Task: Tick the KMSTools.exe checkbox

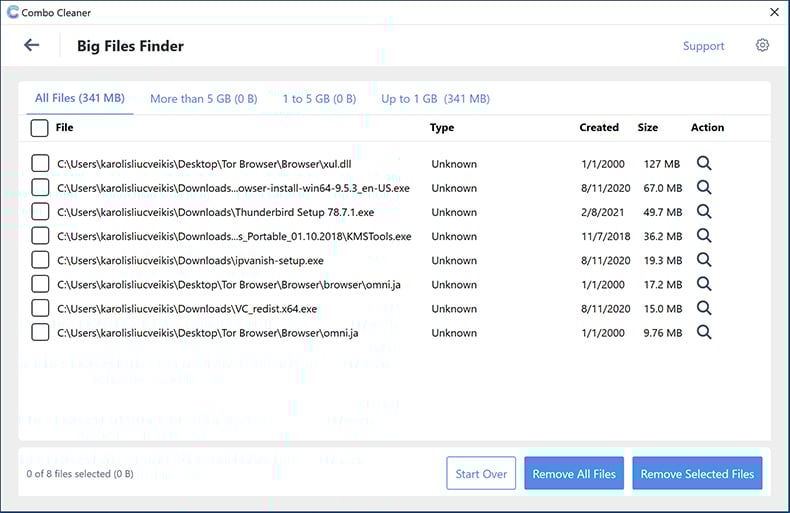Action: 40,236
